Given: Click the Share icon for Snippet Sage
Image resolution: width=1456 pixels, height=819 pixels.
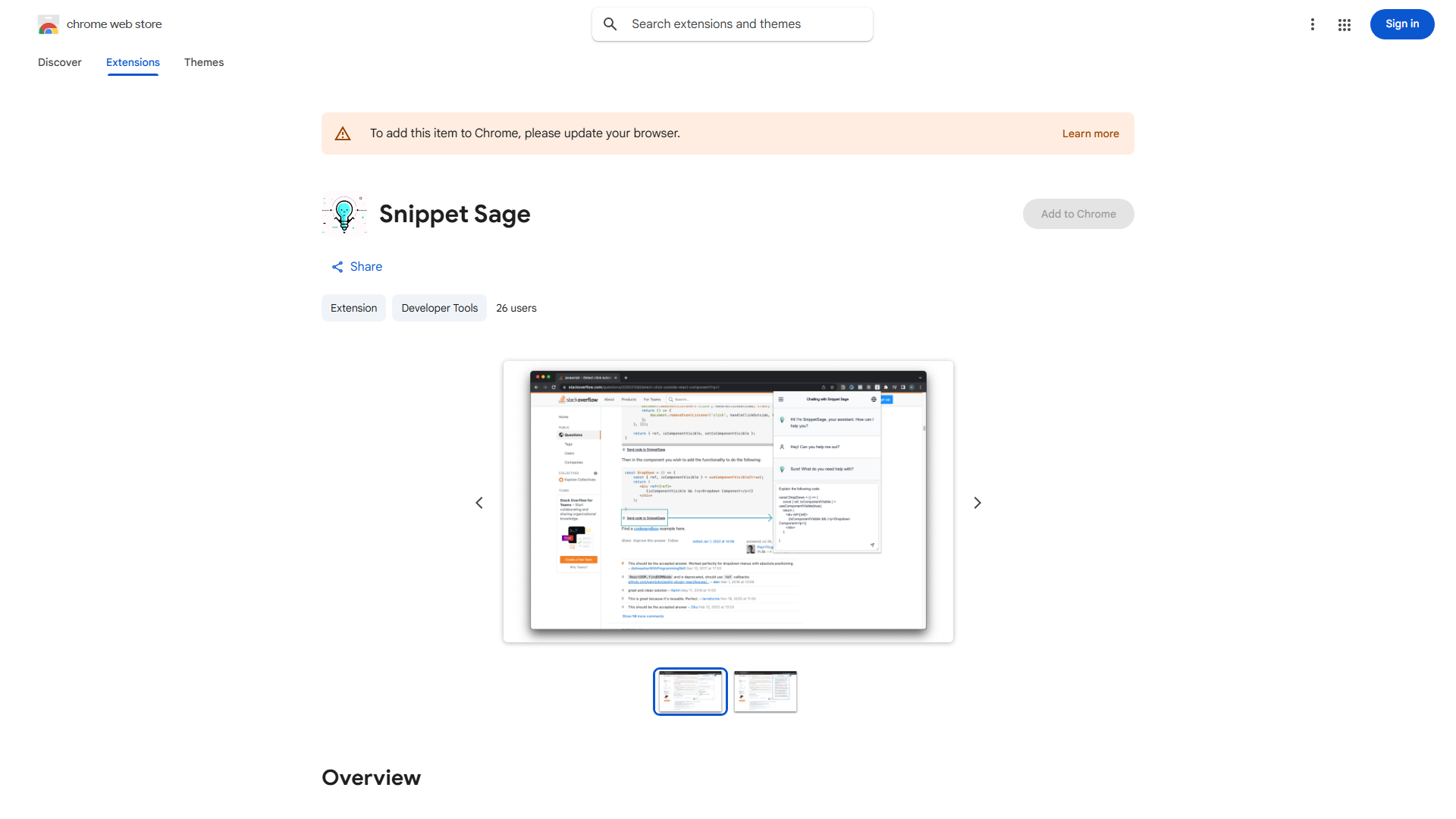Looking at the screenshot, I should (337, 266).
